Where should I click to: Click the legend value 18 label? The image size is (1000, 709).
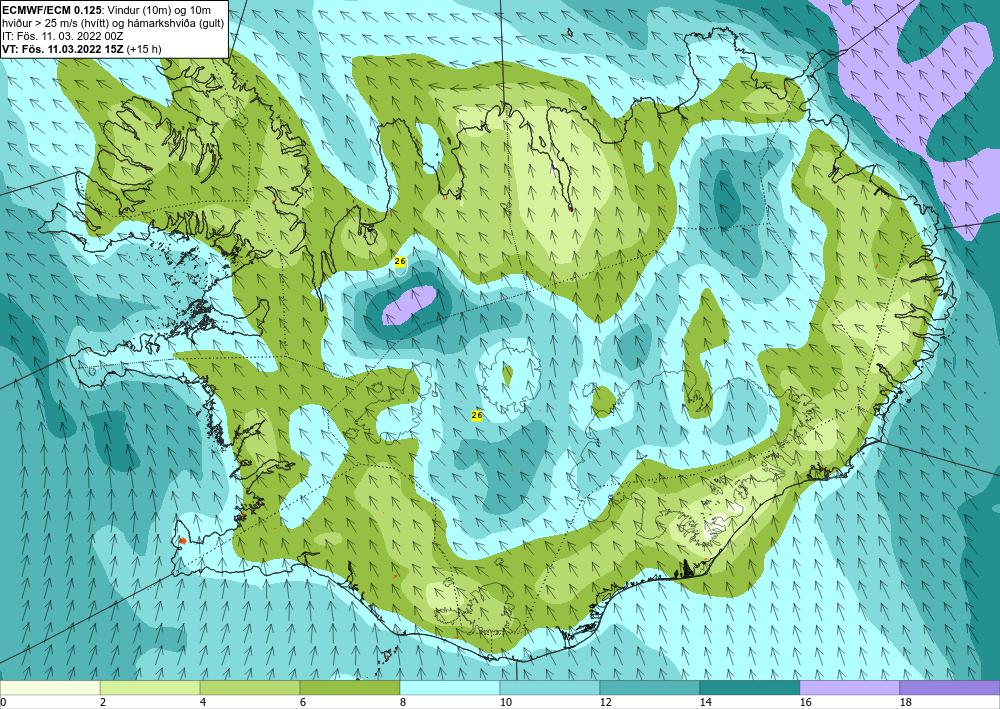click(905, 703)
